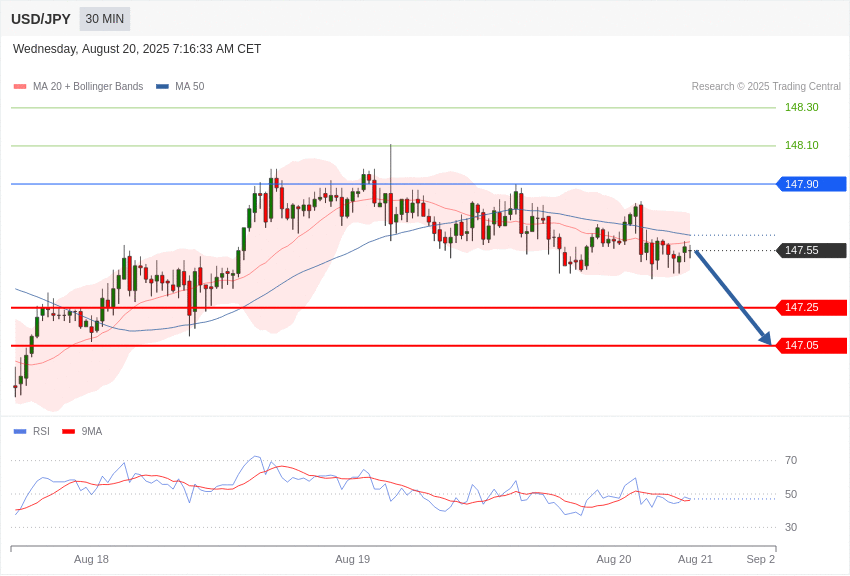Select the blue 147.90 pivot price tag
The image size is (850, 576).
(x=812, y=184)
